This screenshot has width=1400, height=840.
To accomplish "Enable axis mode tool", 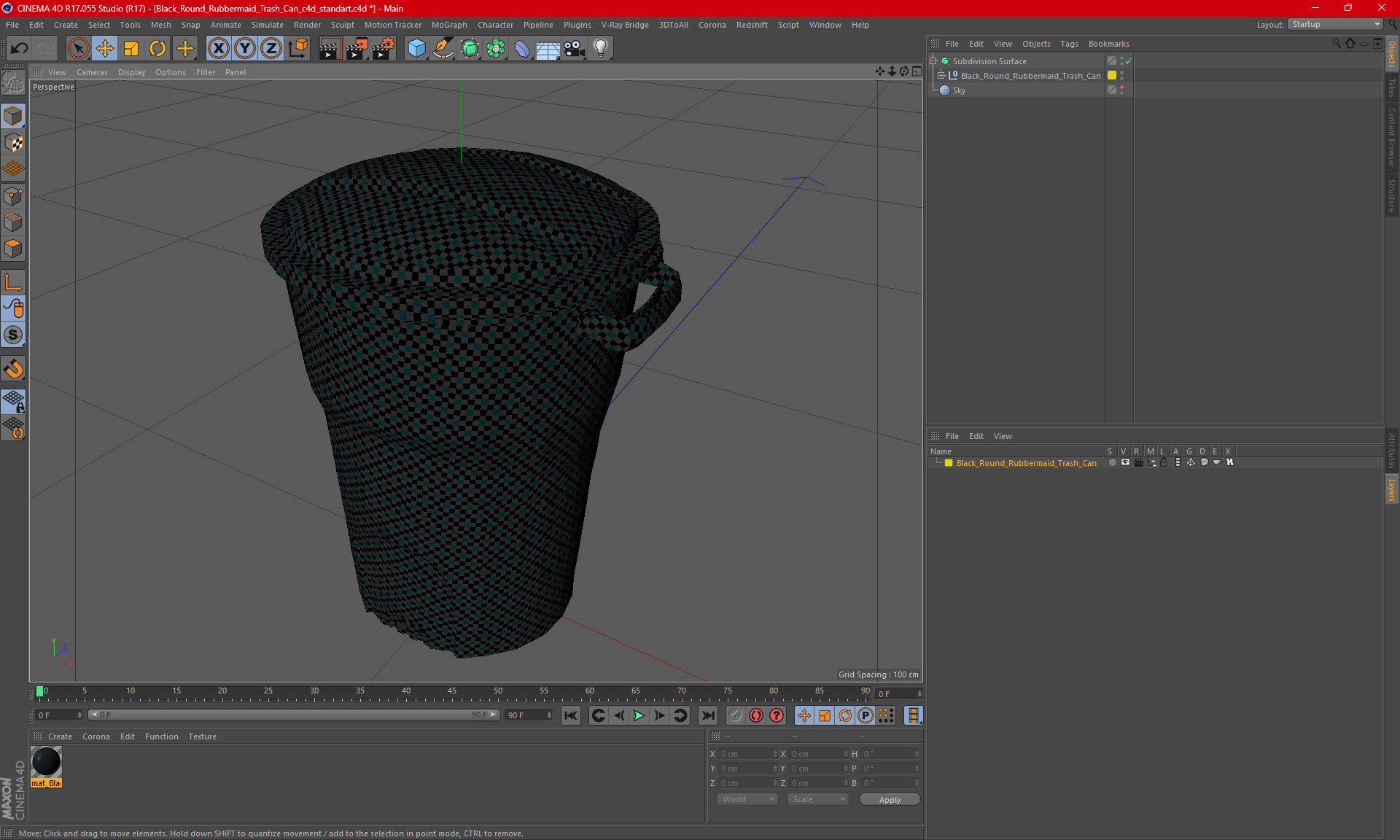I will (13, 282).
